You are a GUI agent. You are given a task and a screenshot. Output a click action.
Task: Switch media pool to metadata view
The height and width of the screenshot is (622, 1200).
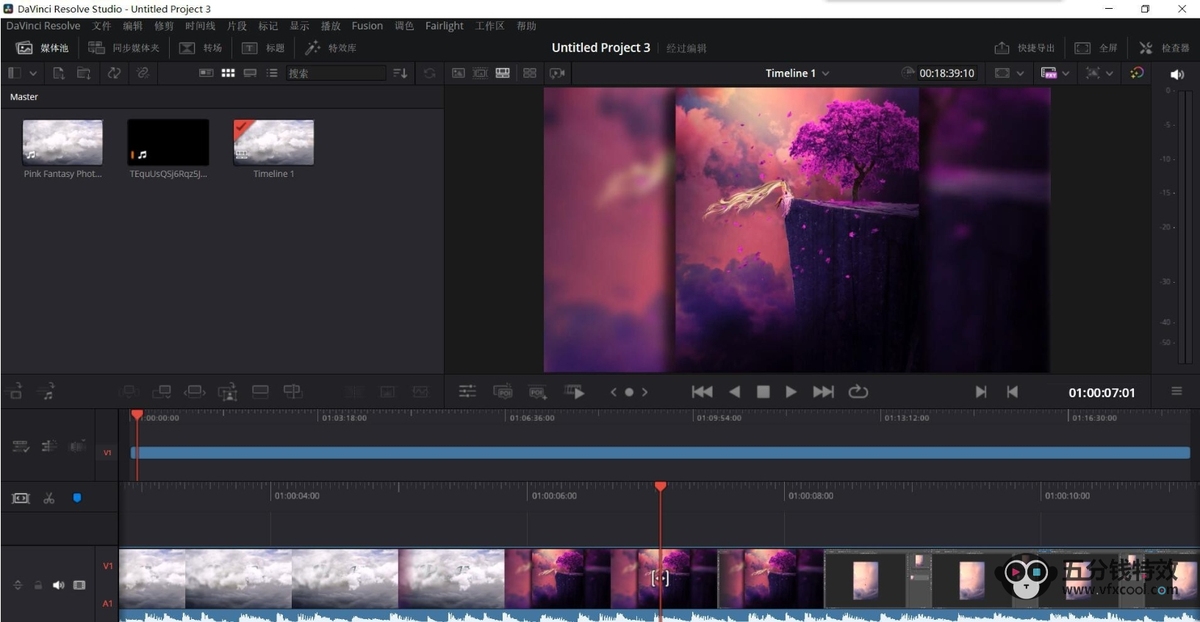pos(206,73)
